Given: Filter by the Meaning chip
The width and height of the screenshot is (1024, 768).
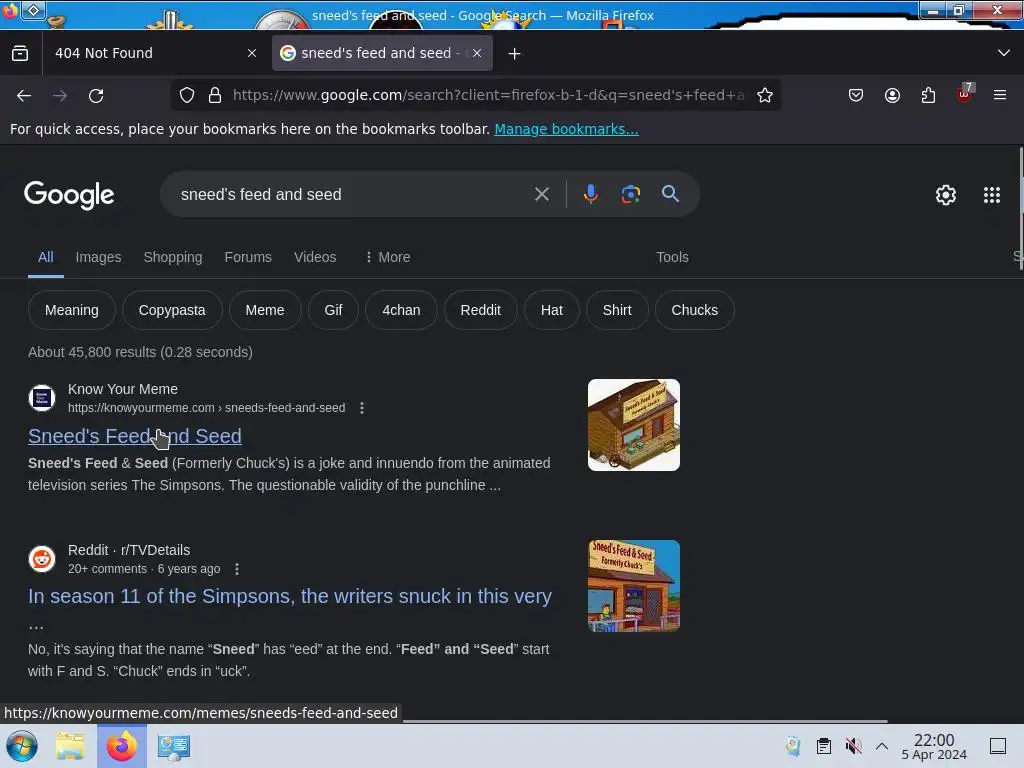Looking at the screenshot, I should click(x=72, y=310).
